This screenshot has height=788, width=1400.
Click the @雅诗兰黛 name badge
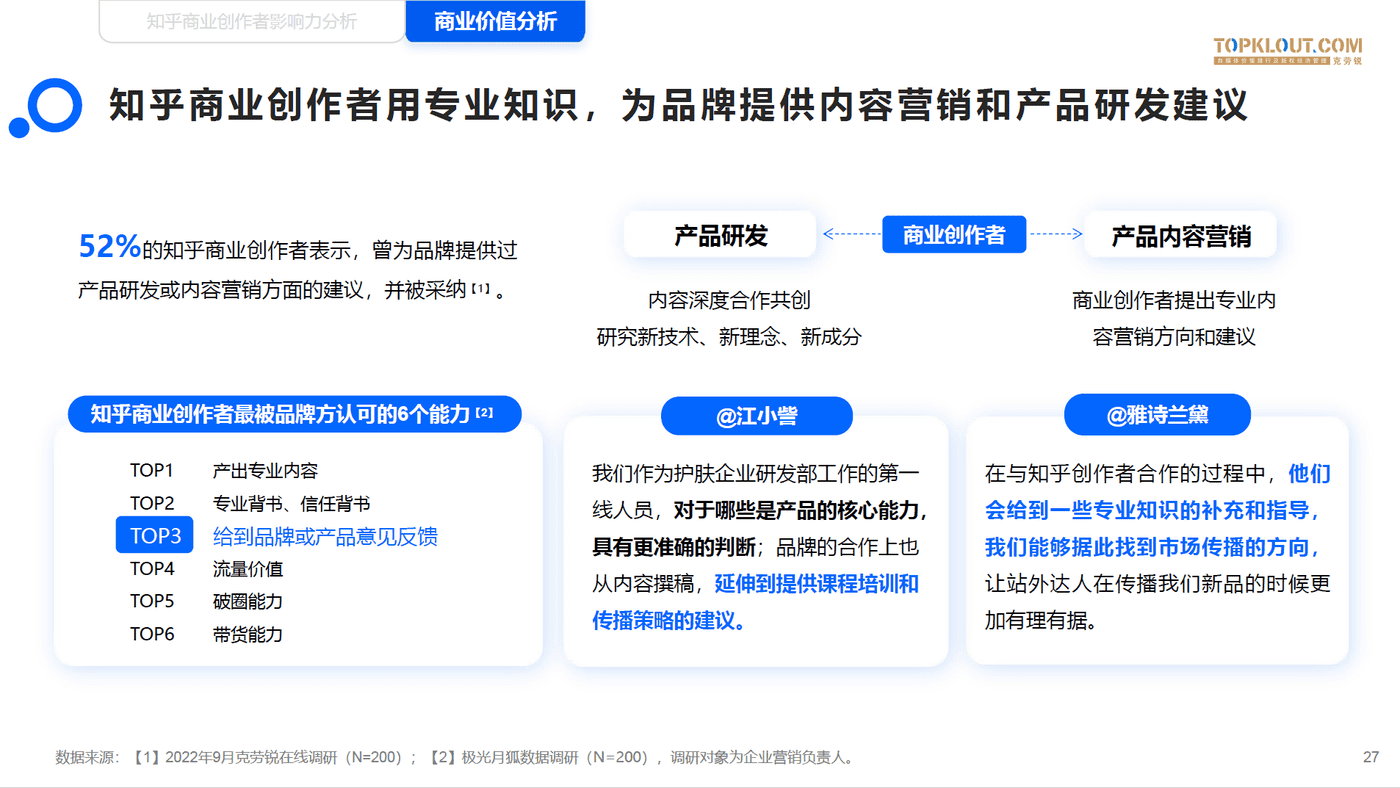click(1157, 415)
